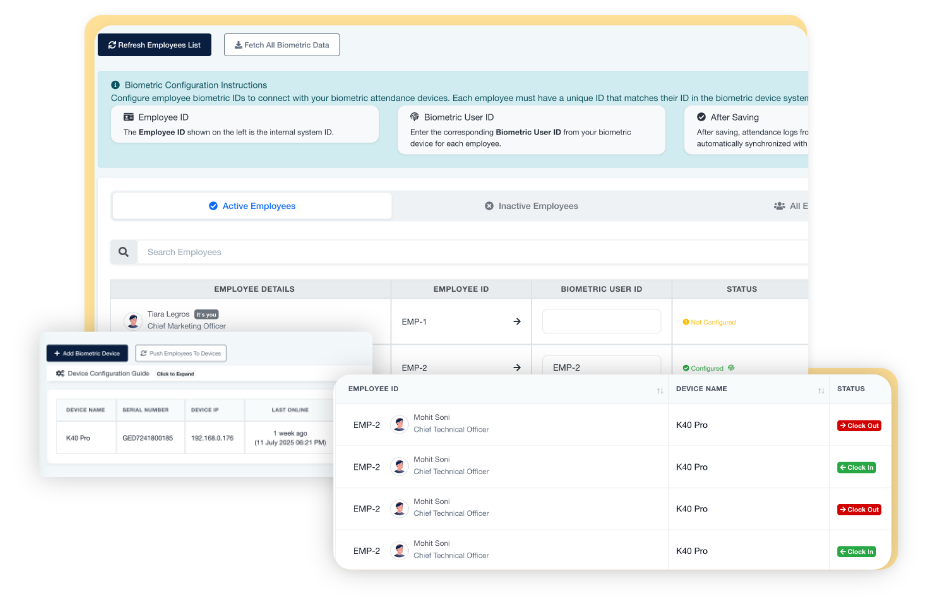The width and height of the screenshot is (931, 609).
Task: Click the STATUS header in the attendance log
Action: coord(851,389)
